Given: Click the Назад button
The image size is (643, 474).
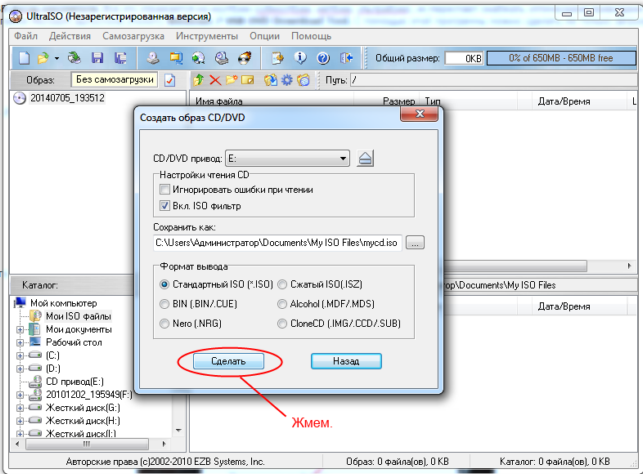Looking at the screenshot, I should [346, 361].
